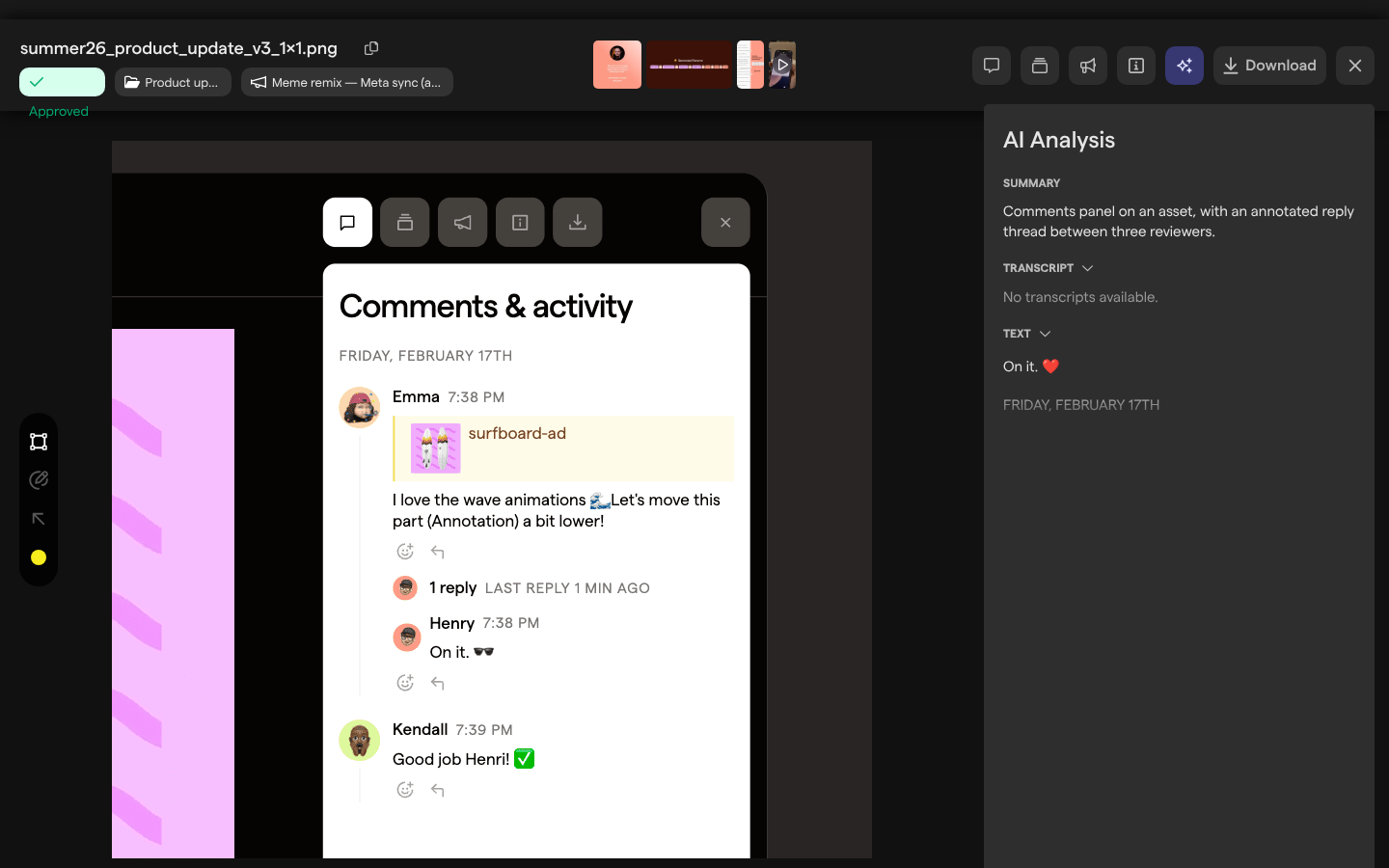Select the dark red banner thumbnail
Screen dimensions: 1389x868
689,65
